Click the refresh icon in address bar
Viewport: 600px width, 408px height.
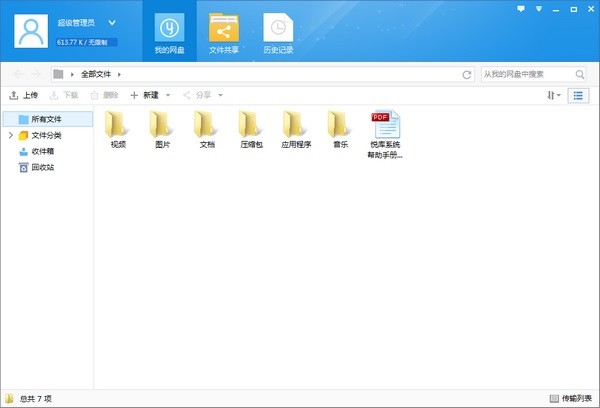466,74
